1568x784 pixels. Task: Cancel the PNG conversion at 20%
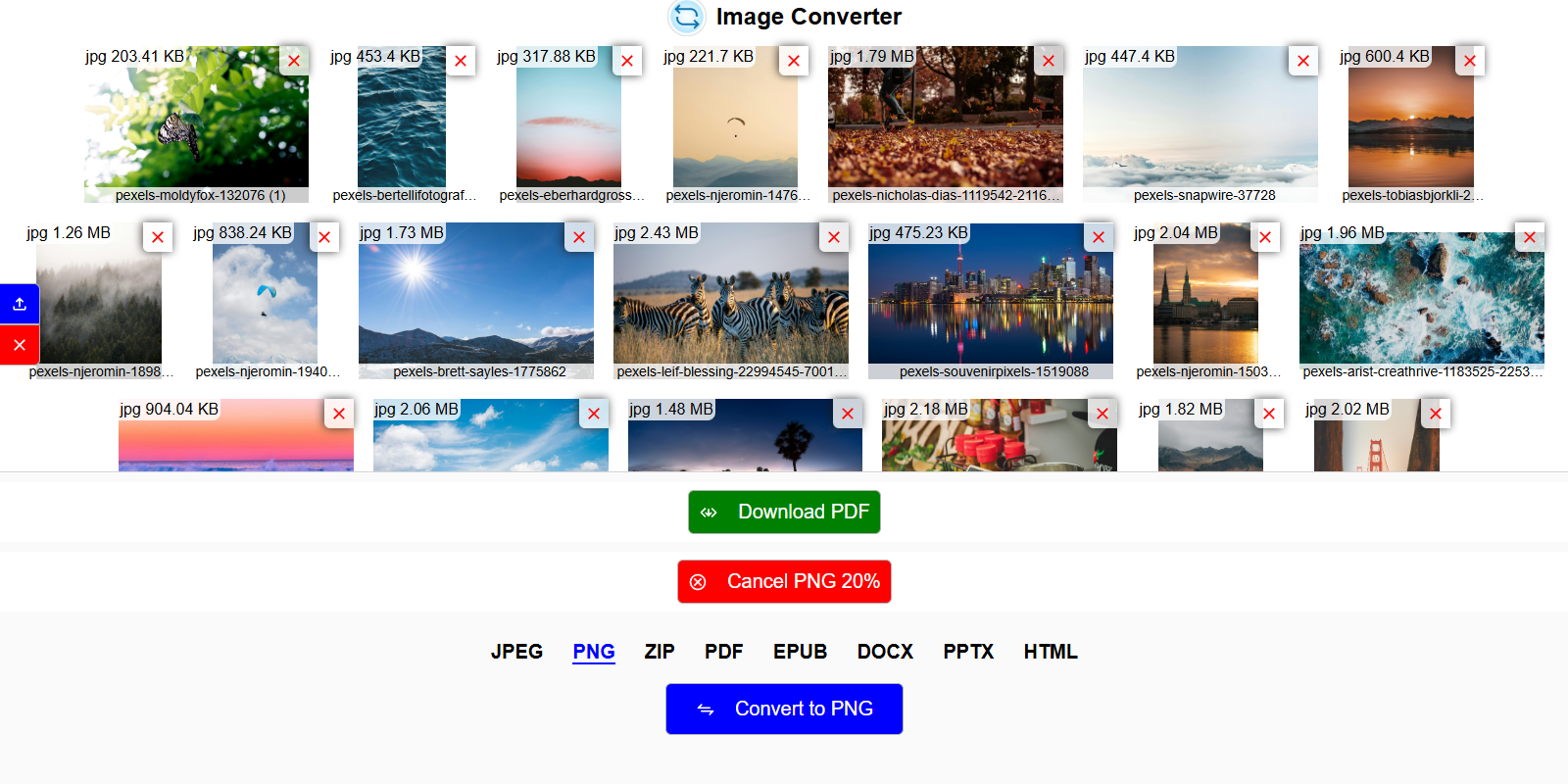(784, 581)
